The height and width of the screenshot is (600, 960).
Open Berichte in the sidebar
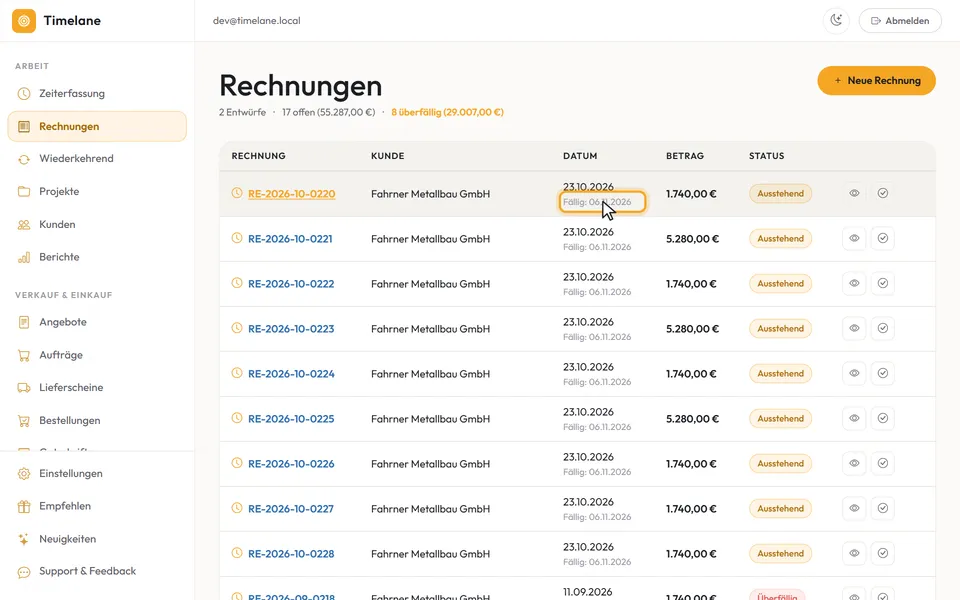97,257
